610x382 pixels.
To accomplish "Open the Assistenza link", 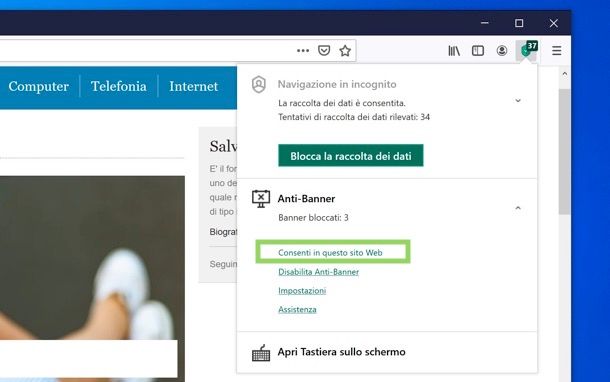I will (297, 309).
